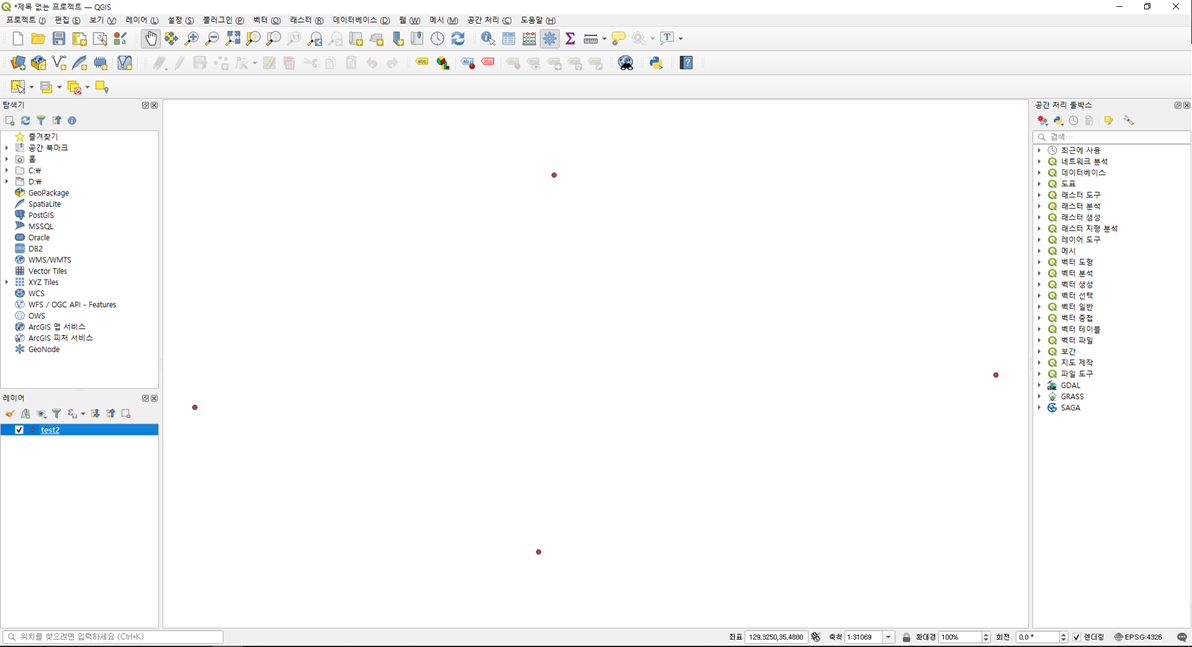The image size is (1192, 647).
Task: Select GeoPackage in the browser tree
Action: pos(49,192)
